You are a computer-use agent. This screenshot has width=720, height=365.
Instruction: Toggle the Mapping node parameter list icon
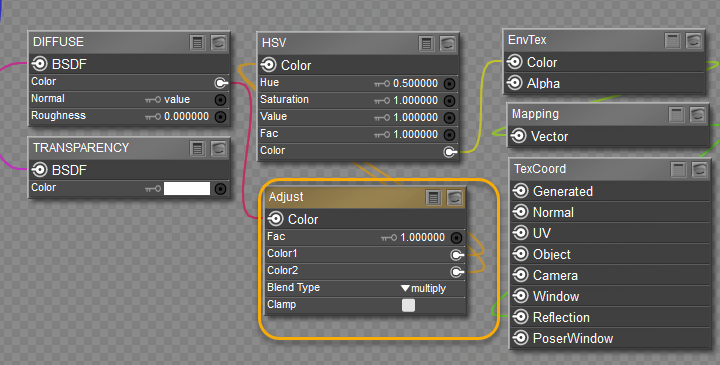tap(676, 115)
